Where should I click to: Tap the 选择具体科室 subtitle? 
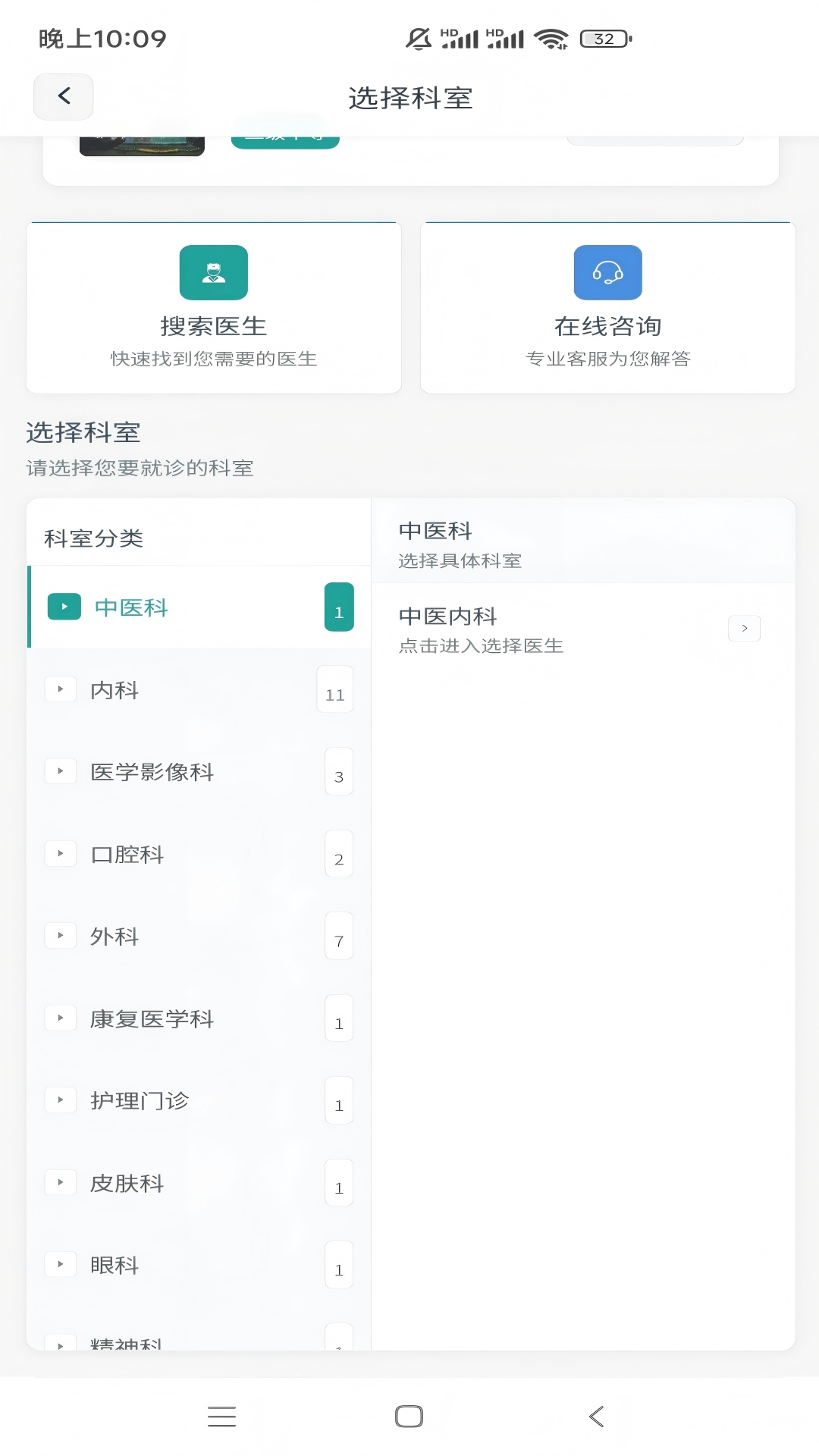tap(460, 560)
